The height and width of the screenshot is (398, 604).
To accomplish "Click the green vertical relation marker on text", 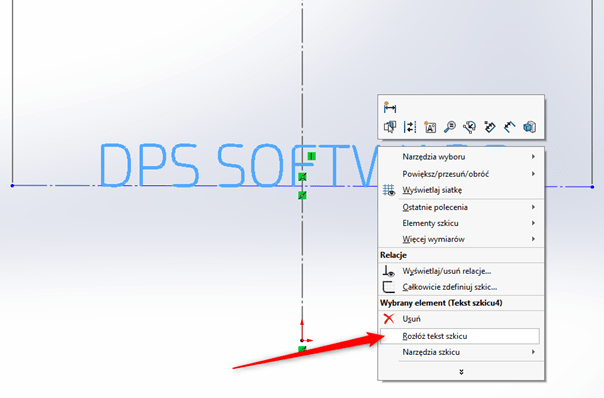I will pyautogui.click(x=312, y=156).
